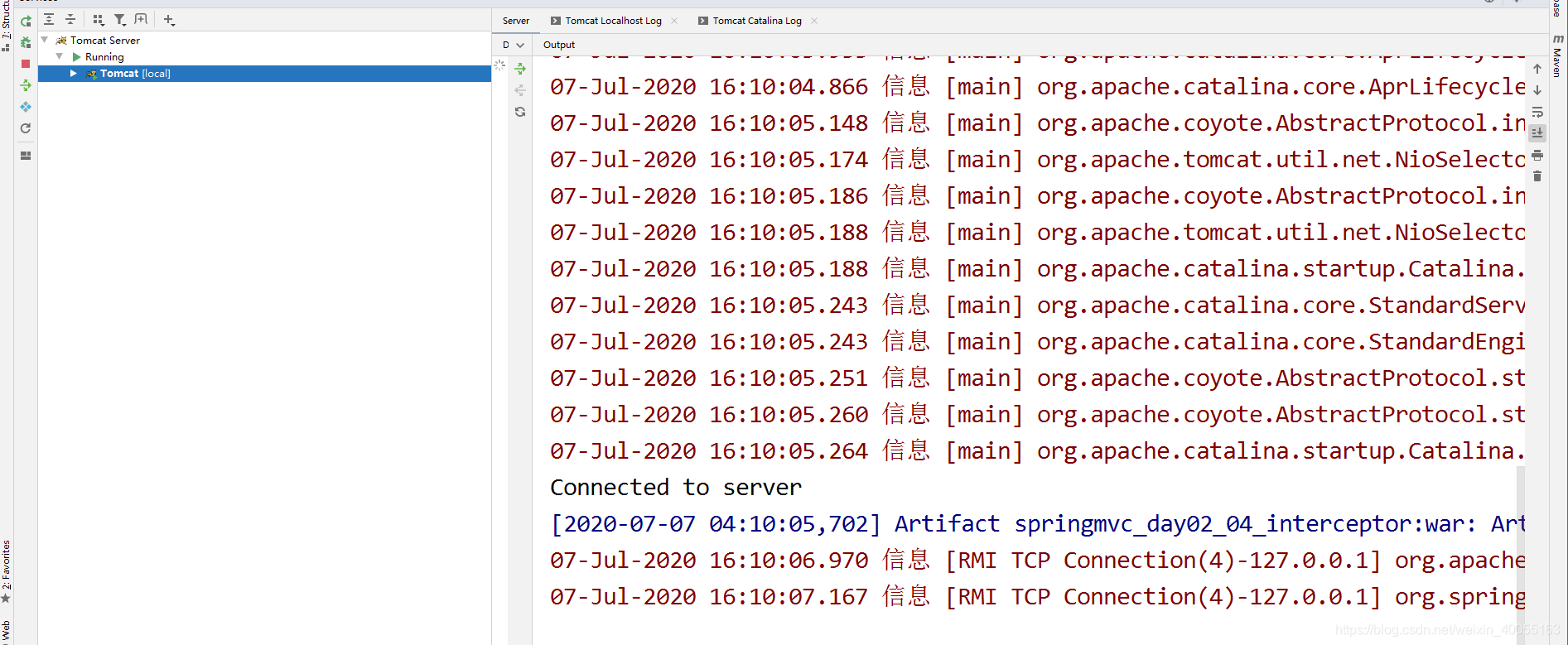Click the 16:10:06.970 RMI TCP Connection log entry
The width and height of the screenshot is (1568, 645).
click(x=1037, y=560)
